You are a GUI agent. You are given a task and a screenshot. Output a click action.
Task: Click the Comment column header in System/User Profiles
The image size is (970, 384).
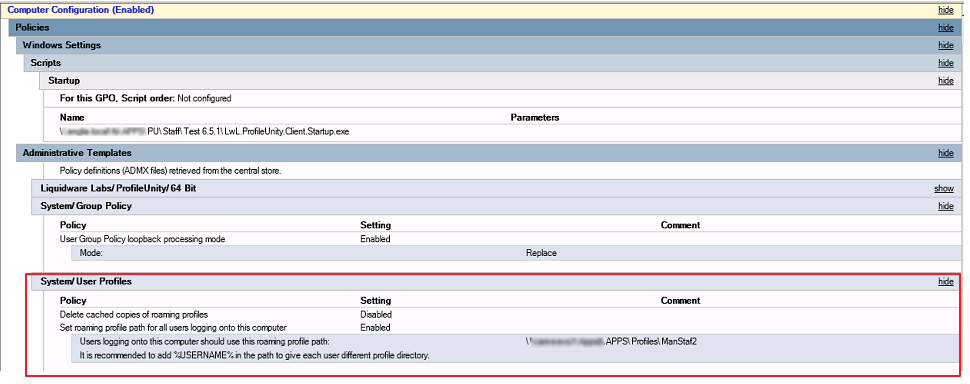(x=680, y=301)
